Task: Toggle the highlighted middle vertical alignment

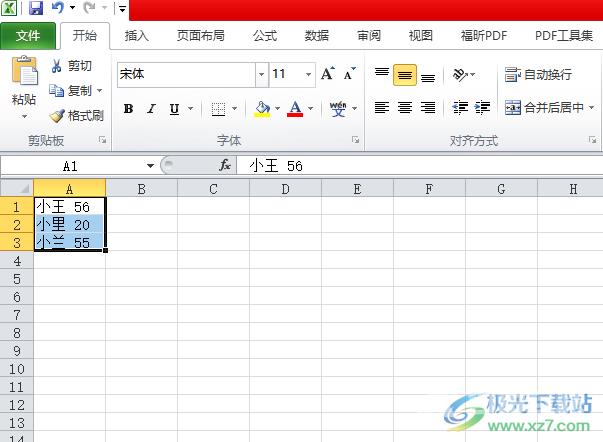Action: (x=405, y=75)
